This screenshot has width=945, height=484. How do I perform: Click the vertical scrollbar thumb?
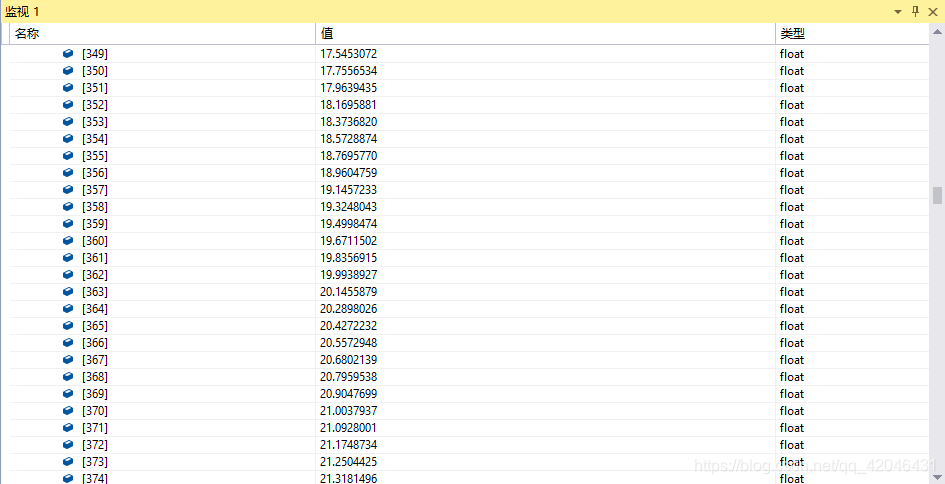(x=937, y=195)
